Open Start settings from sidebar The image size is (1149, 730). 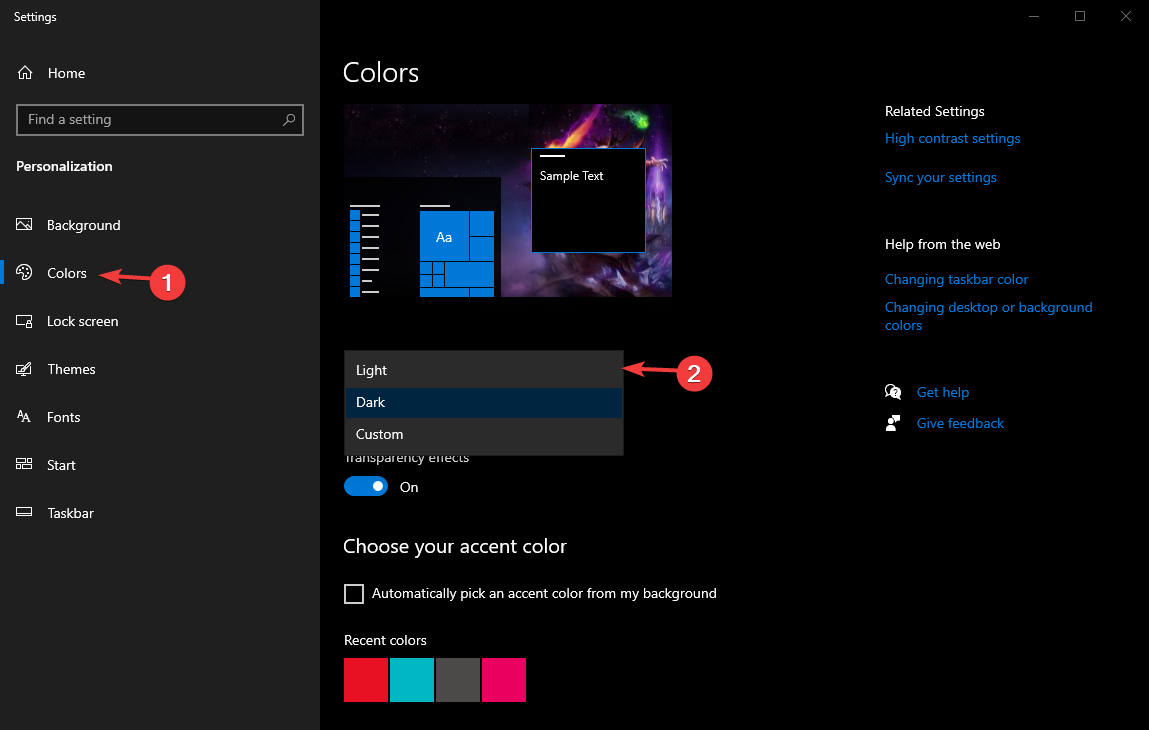(x=61, y=464)
